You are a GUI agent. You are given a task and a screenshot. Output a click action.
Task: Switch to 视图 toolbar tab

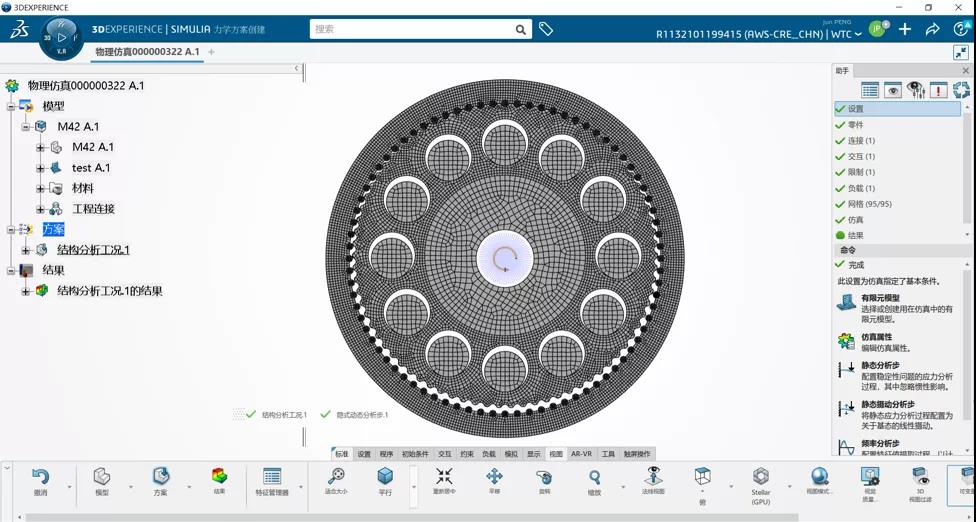[x=556, y=454]
